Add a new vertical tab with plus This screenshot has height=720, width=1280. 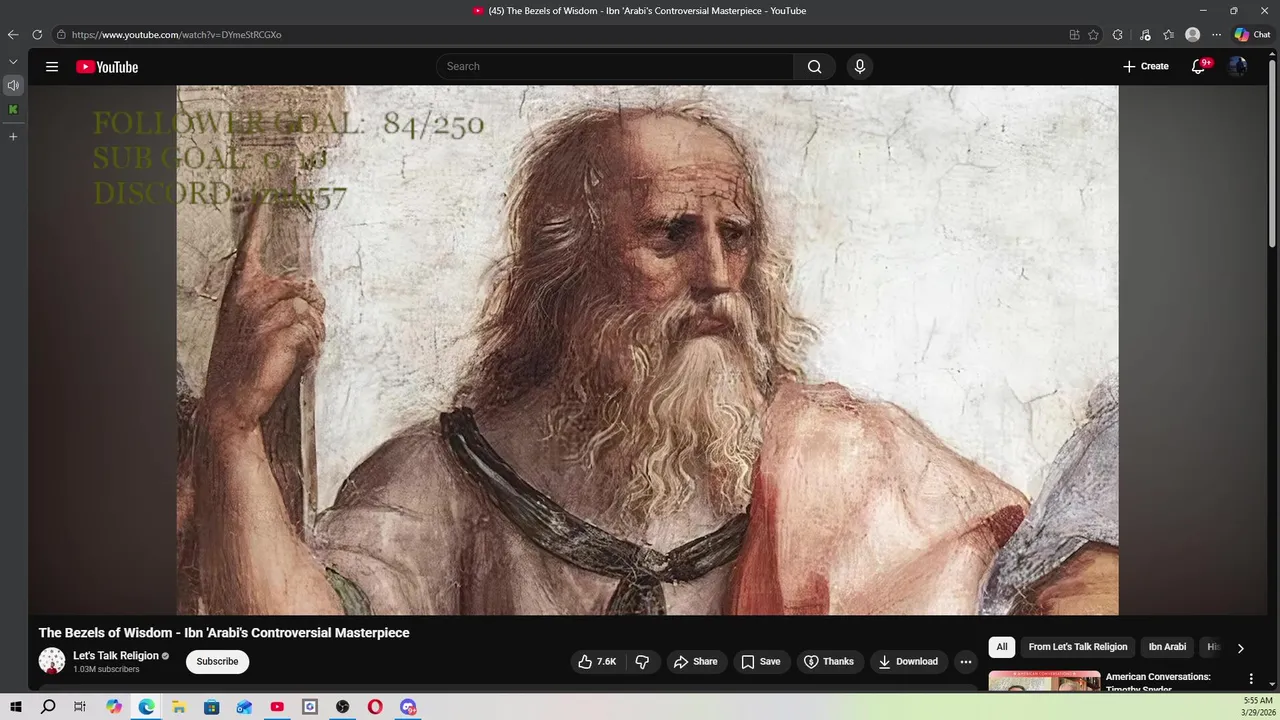tap(13, 136)
